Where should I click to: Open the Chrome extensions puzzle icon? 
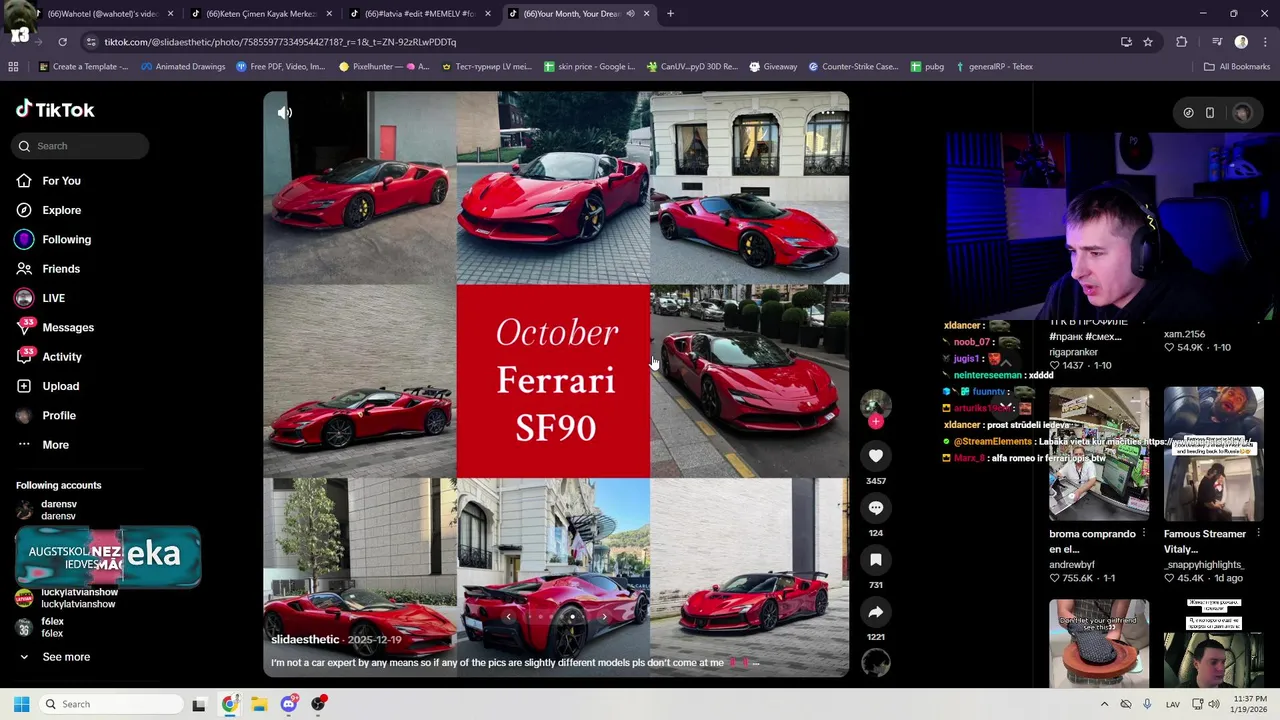tap(1182, 42)
